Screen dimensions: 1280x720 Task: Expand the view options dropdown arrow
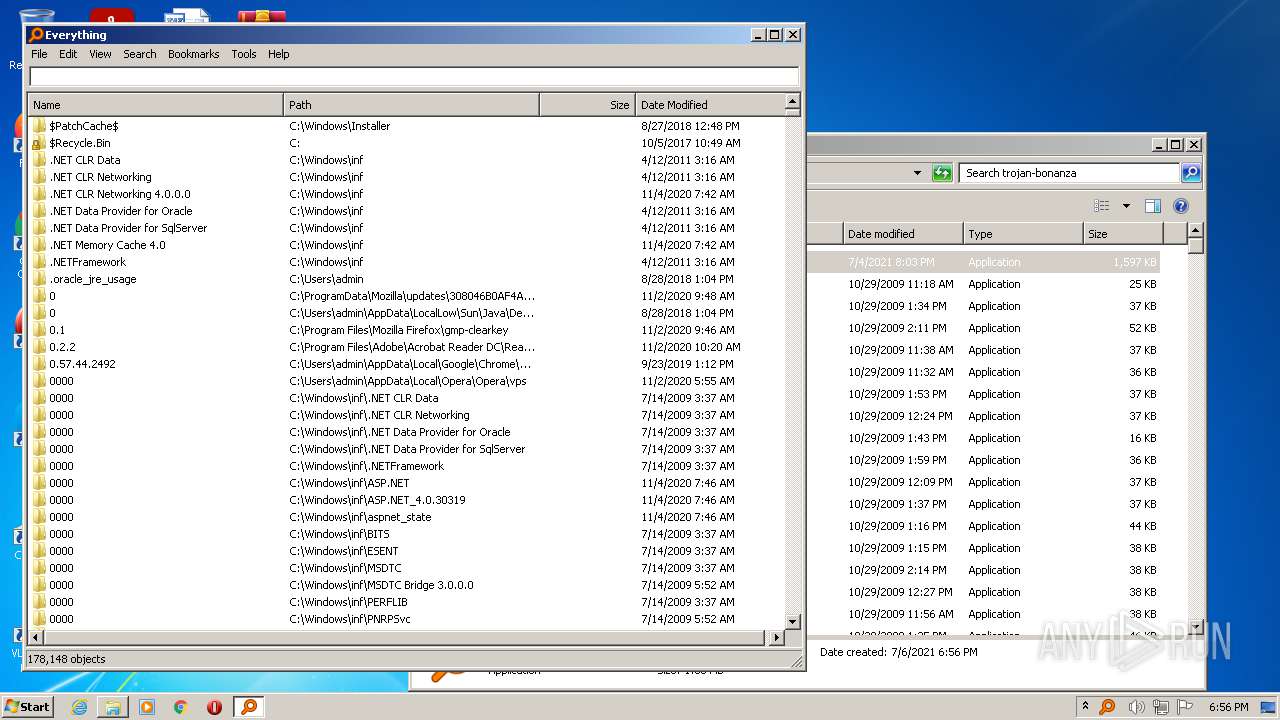click(x=1126, y=206)
